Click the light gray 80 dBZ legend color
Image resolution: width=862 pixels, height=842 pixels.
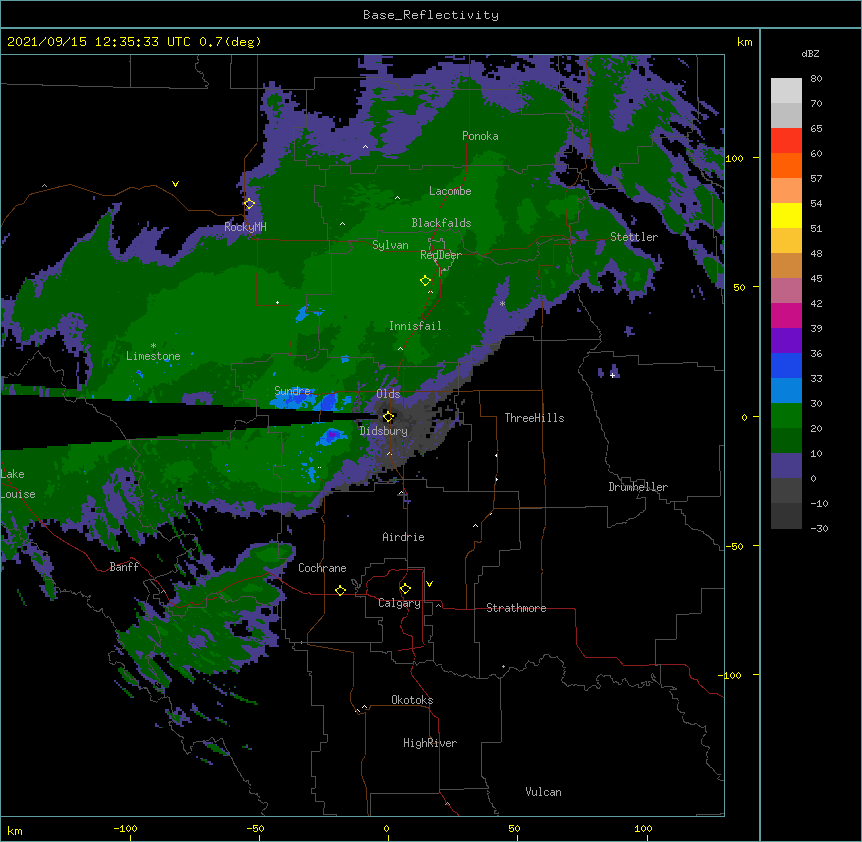786,91
